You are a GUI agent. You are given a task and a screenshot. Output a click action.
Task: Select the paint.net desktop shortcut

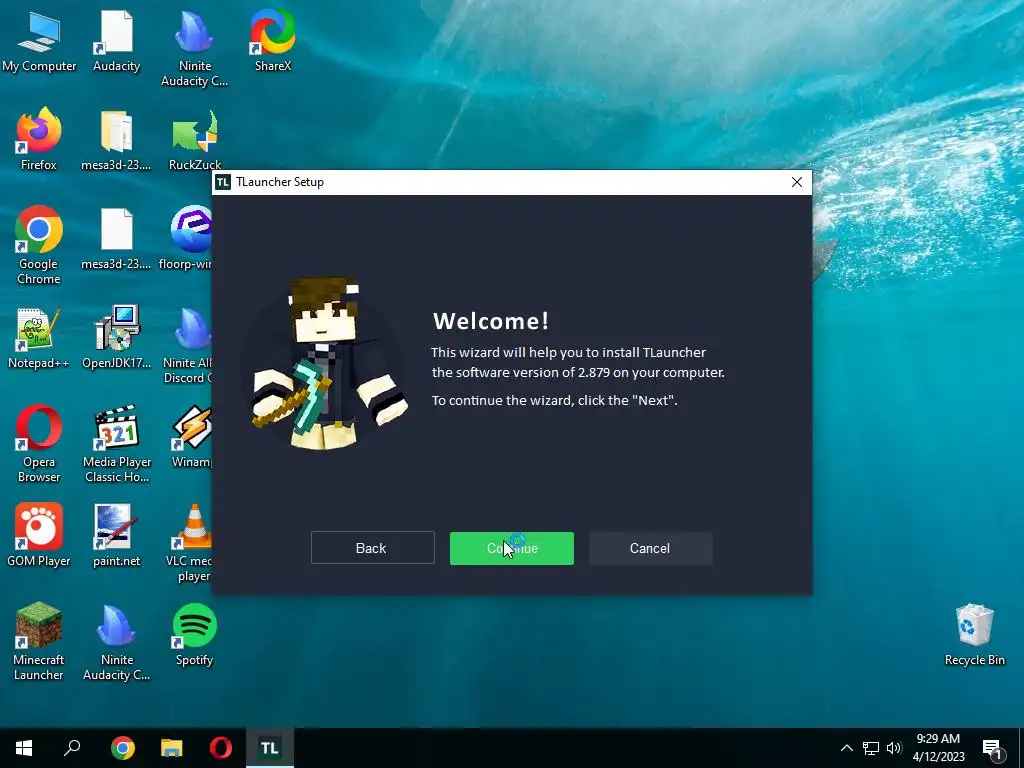(x=116, y=536)
